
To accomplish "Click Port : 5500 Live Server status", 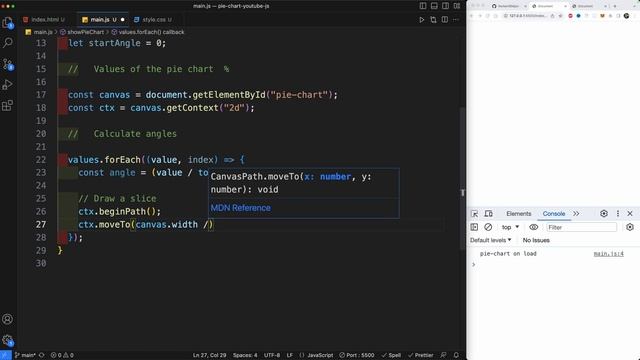I will 357,355.
